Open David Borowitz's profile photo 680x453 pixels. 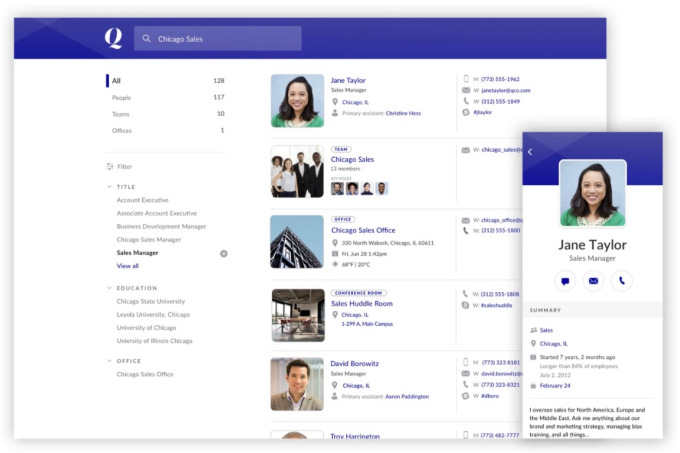pos(297,384)
